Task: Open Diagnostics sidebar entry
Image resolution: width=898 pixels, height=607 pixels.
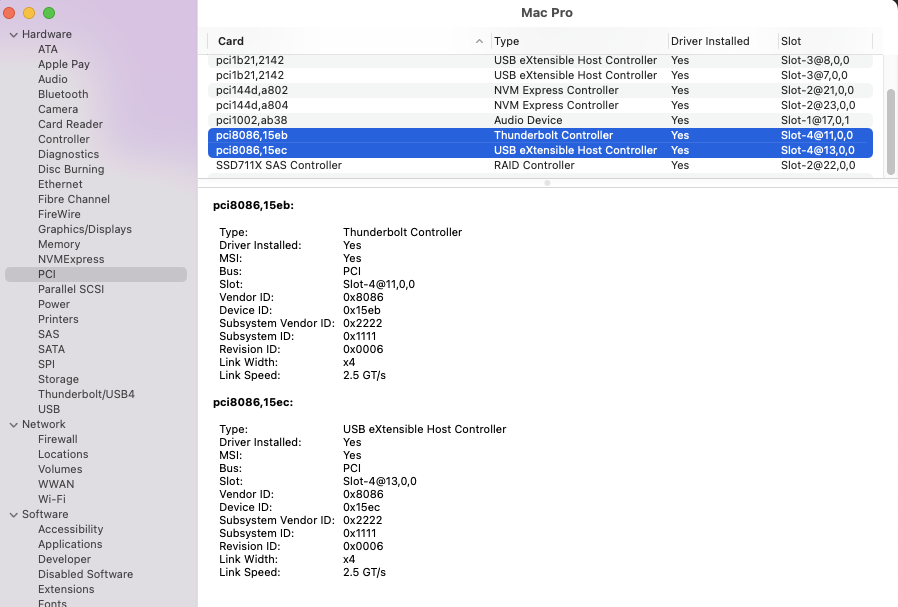Action: point(68,154)
